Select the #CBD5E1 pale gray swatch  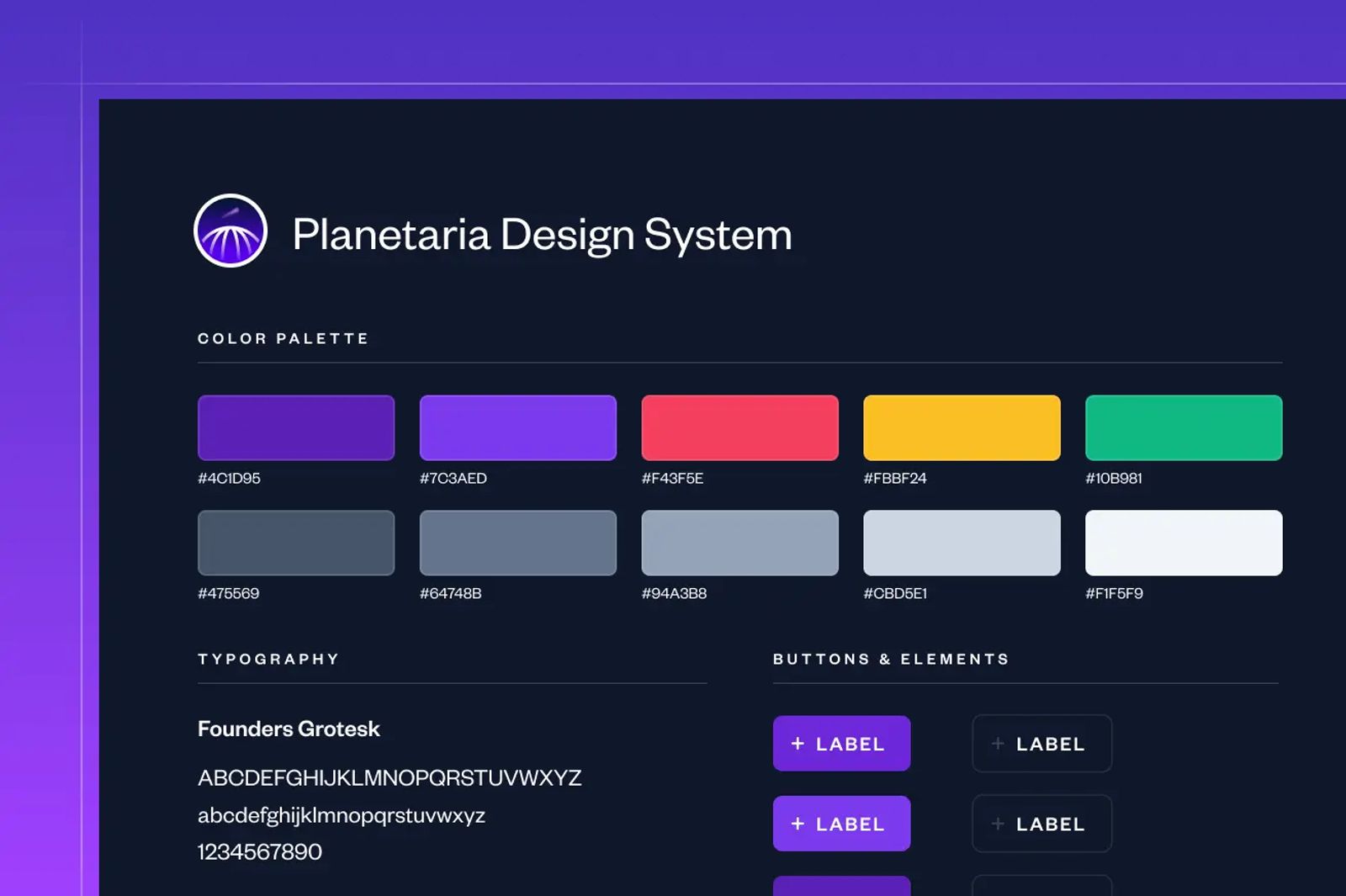(962, 542)
